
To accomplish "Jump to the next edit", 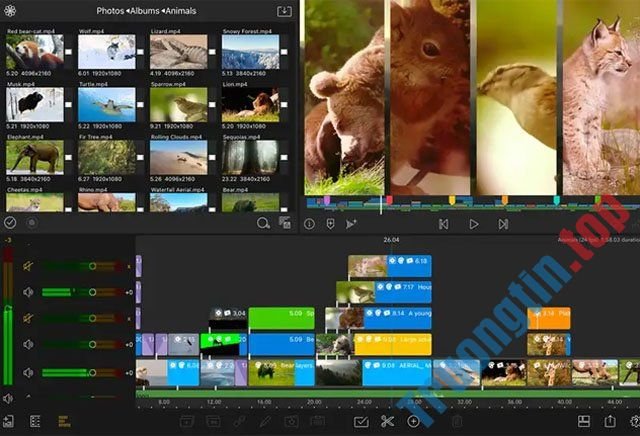I will tap(503, 224).
